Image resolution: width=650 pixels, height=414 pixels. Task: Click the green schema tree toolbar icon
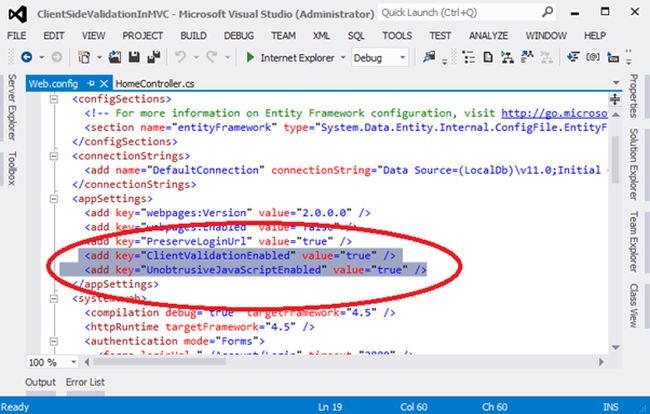click(507, 57)
